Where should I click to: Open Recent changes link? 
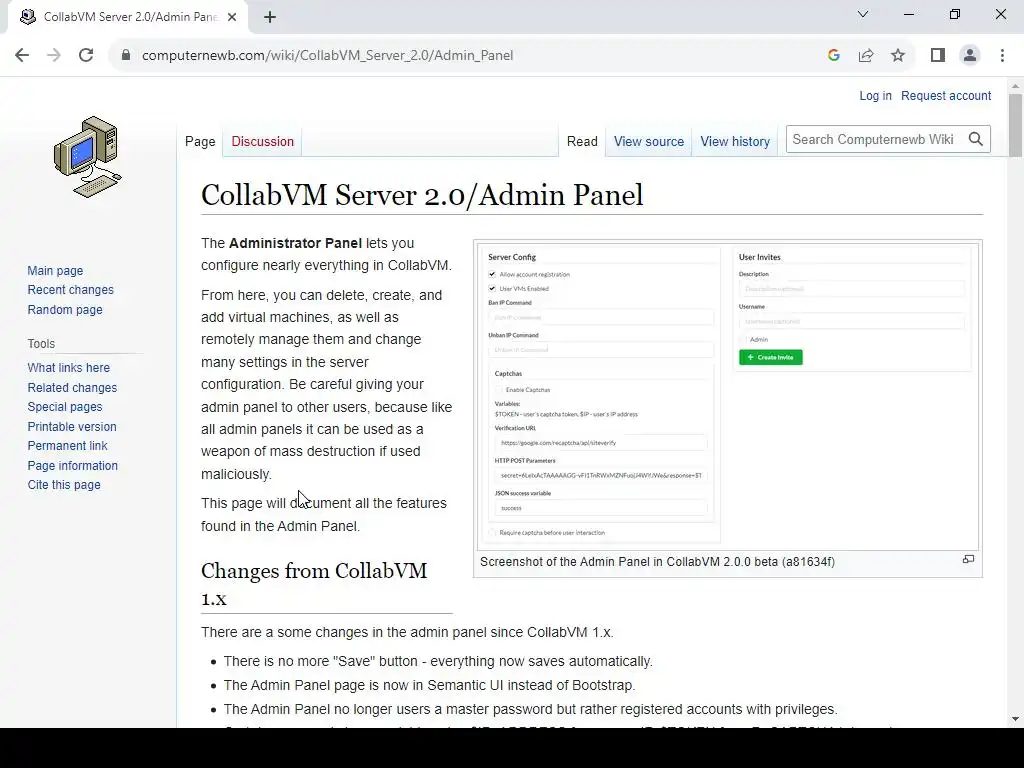[71, 290]
